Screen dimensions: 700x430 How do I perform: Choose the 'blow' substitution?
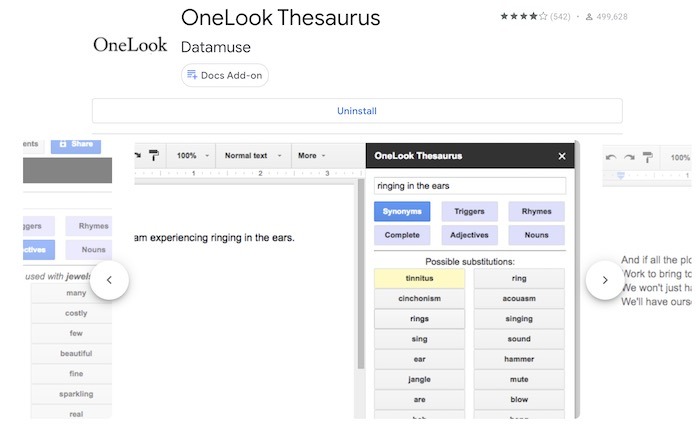click(519, 400)
